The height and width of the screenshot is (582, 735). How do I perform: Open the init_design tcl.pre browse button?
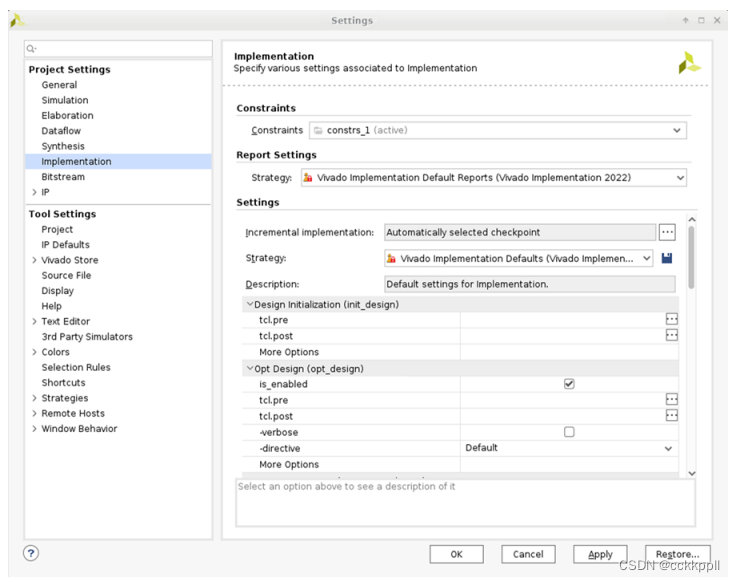tap(671, 320)
